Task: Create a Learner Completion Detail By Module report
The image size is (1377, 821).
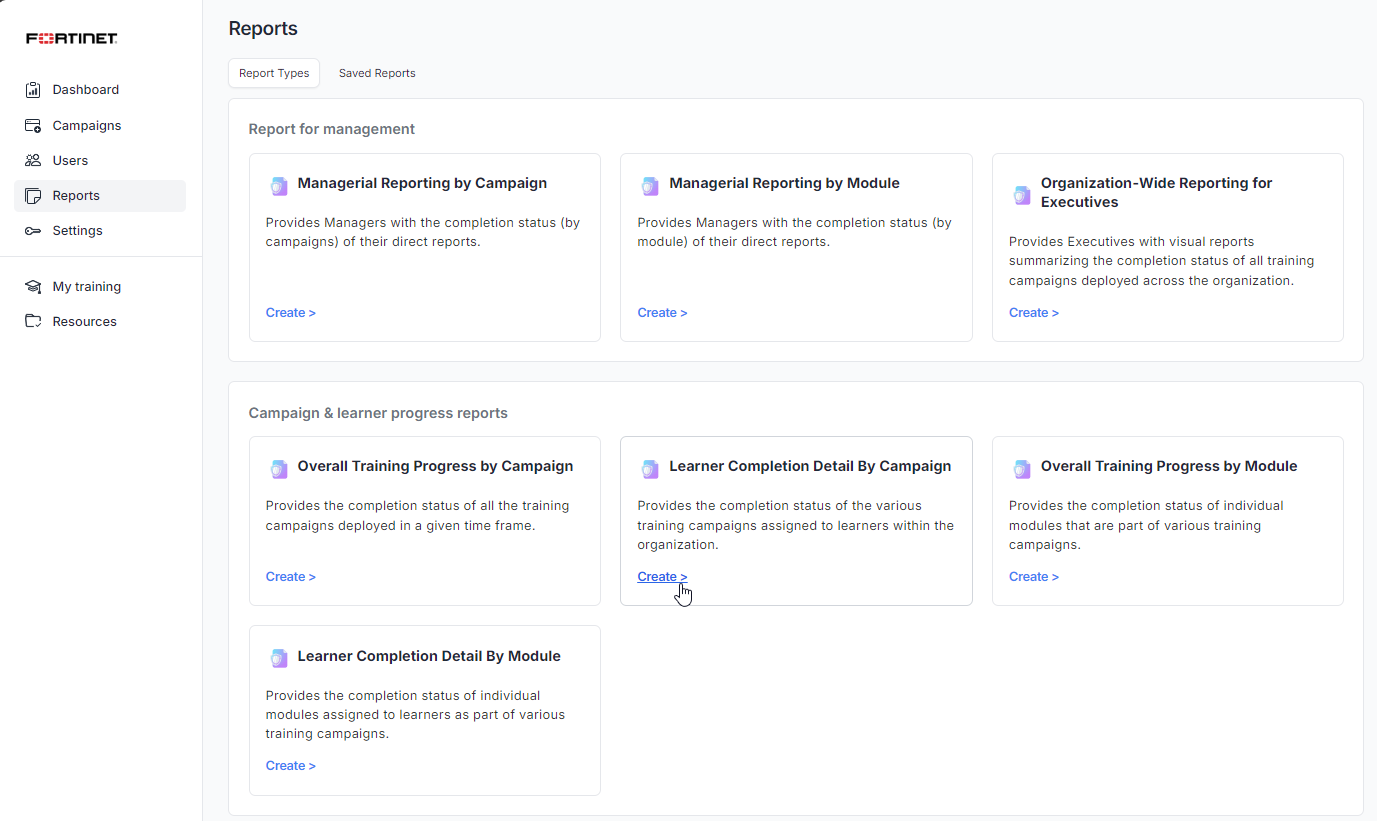Action: pos(290,765)
